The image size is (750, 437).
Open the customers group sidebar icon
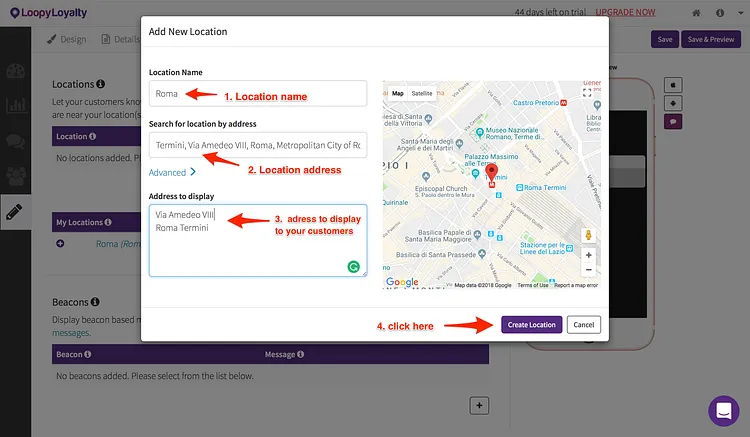pos(16,176)
